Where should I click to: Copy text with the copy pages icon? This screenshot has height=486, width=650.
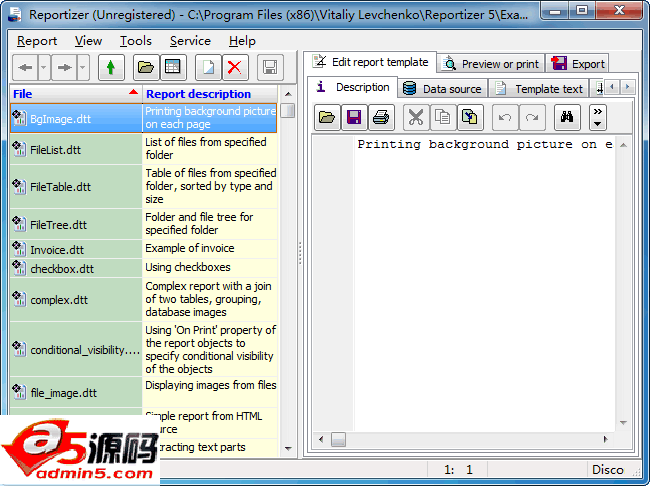click(x=443, y=117)
